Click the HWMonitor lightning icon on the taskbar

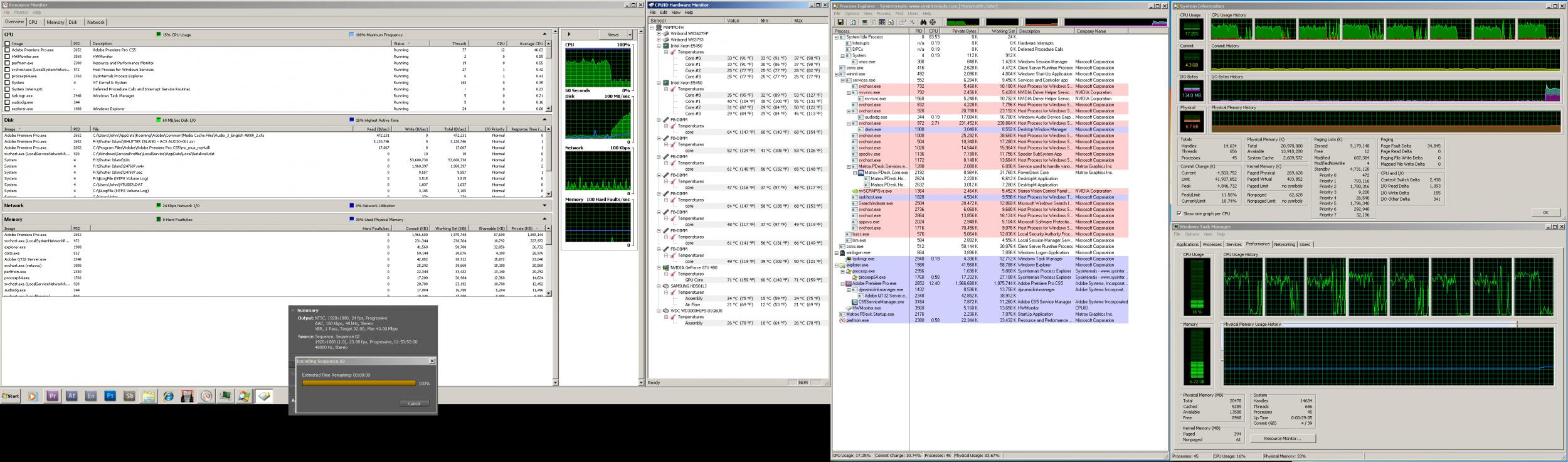(264, 396)
